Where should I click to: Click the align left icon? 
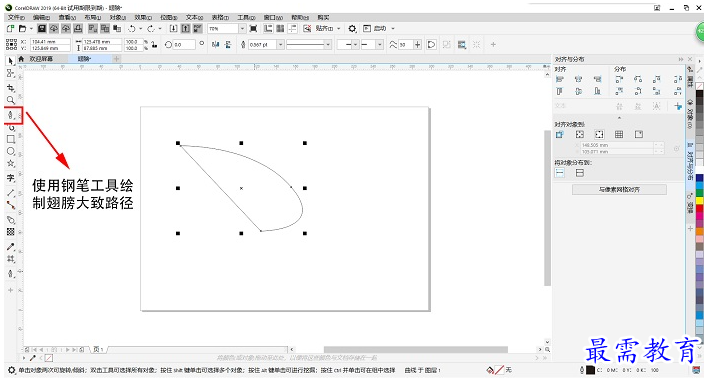(x=560, y=79)
